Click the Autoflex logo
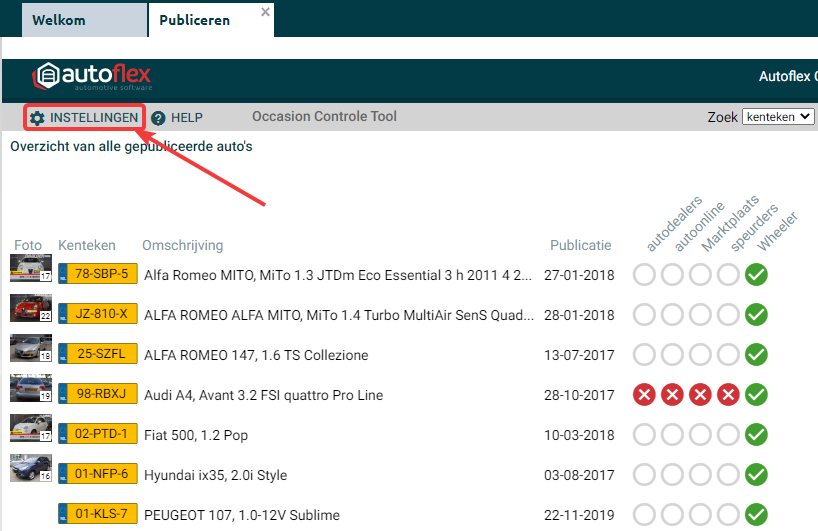The width and height of the screenshot is (818, 531). pyautogui.click(x=92, y=77)
